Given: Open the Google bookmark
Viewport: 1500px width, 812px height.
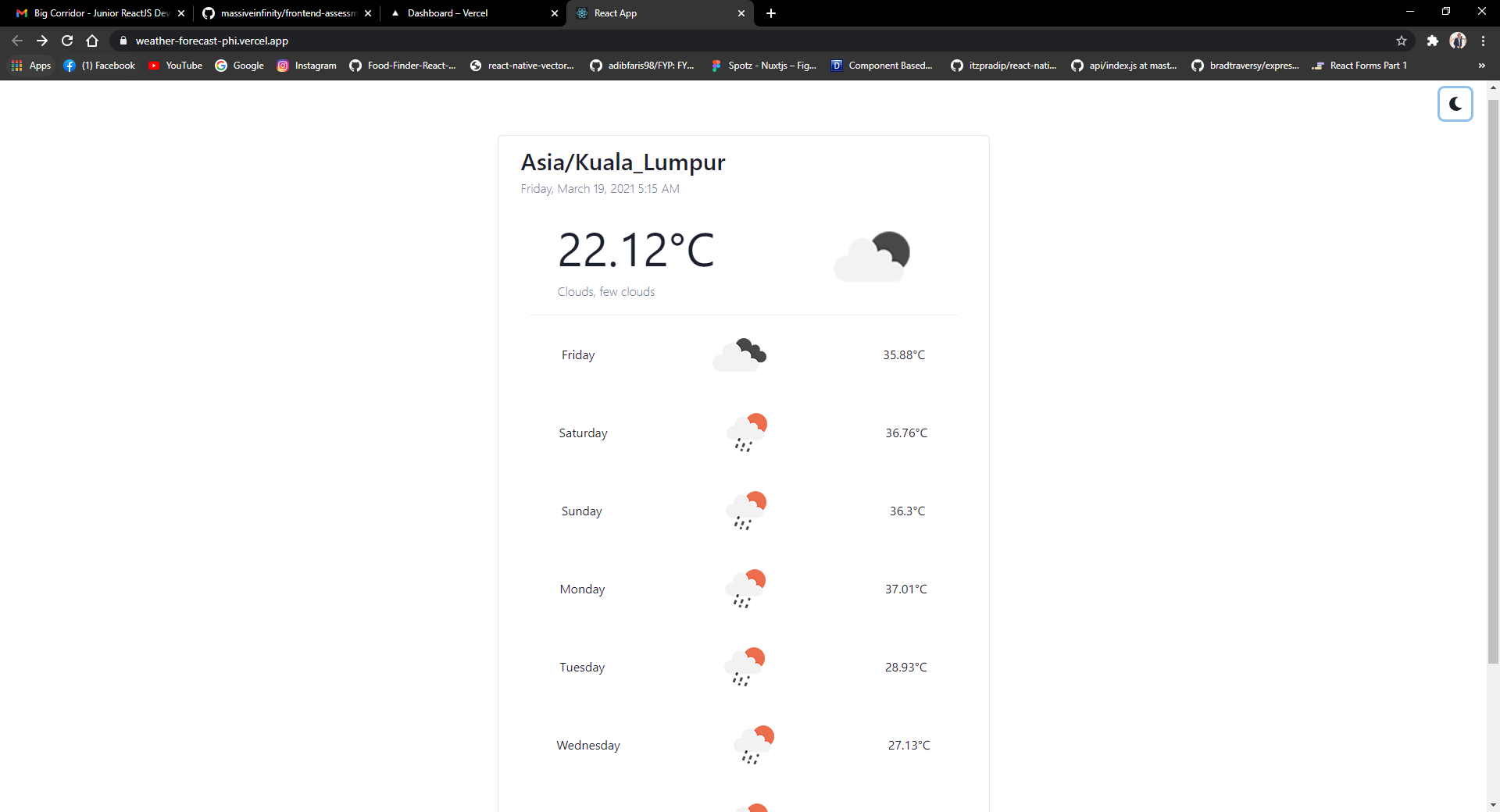Looking at the screenshot, I should coord(239,66).
